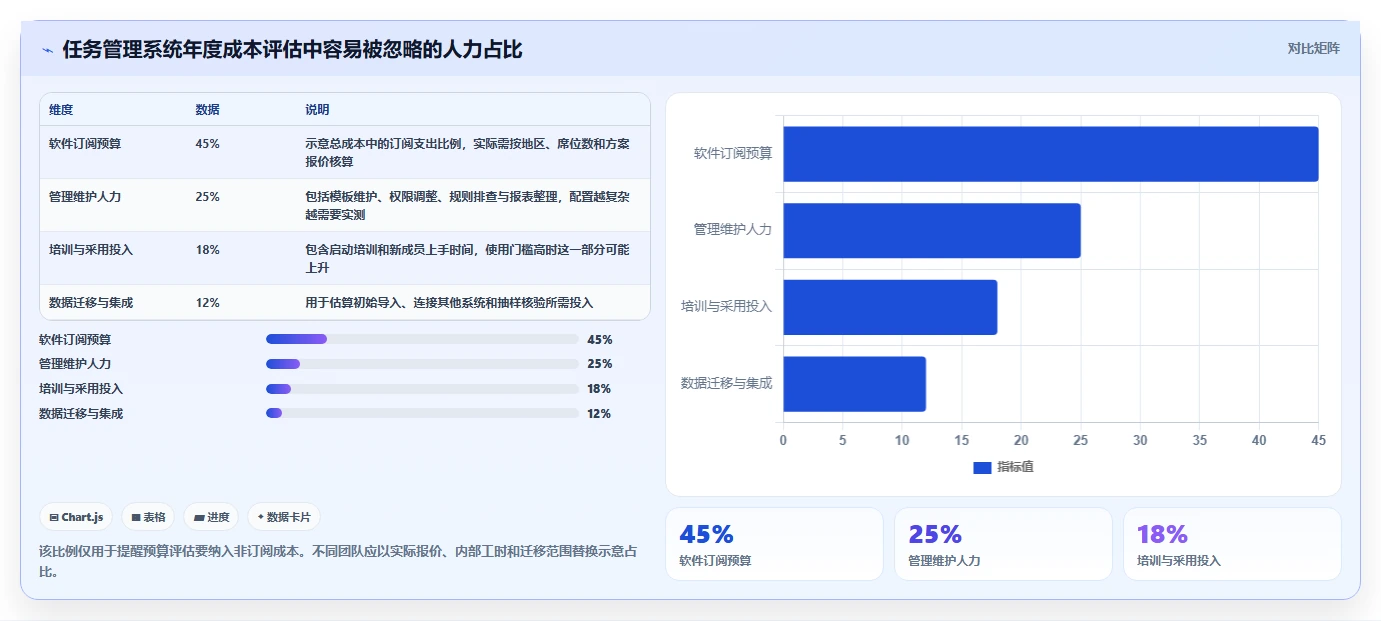The image size is (1381, 621).
Task: Click the 数据迁移与集成 label on the chart axis
Action: click(x=727, y=383)
